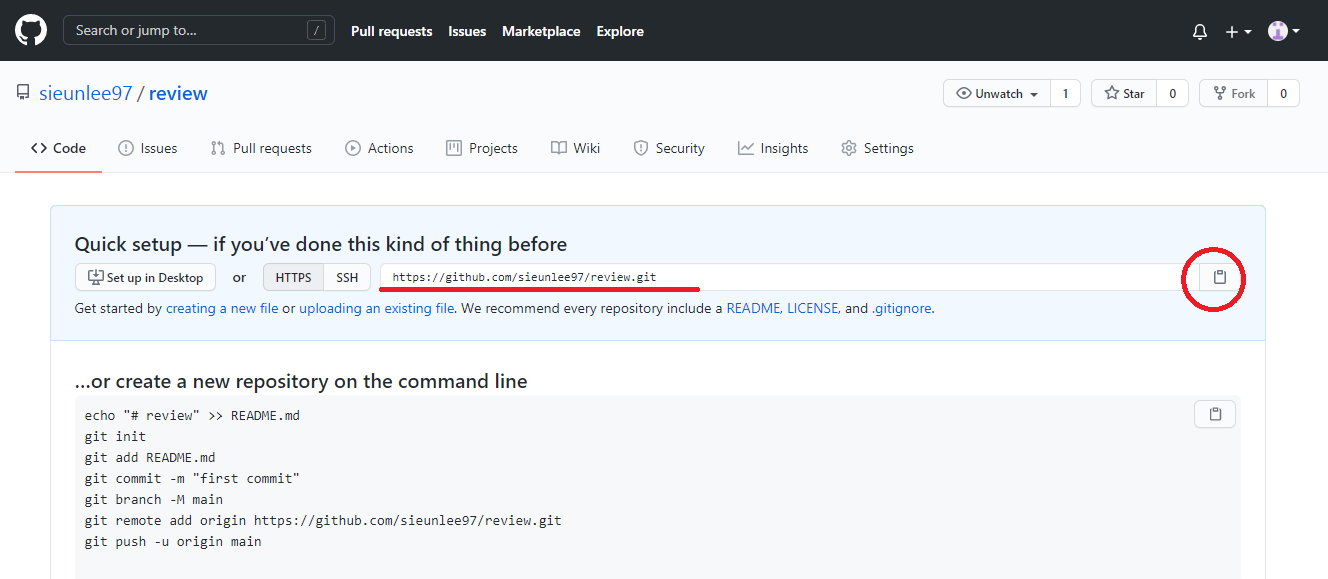This screenshot has width=1328, height=579.
Task: Click the slash shortcut hint in search
Action: click(x=317, y=31)
